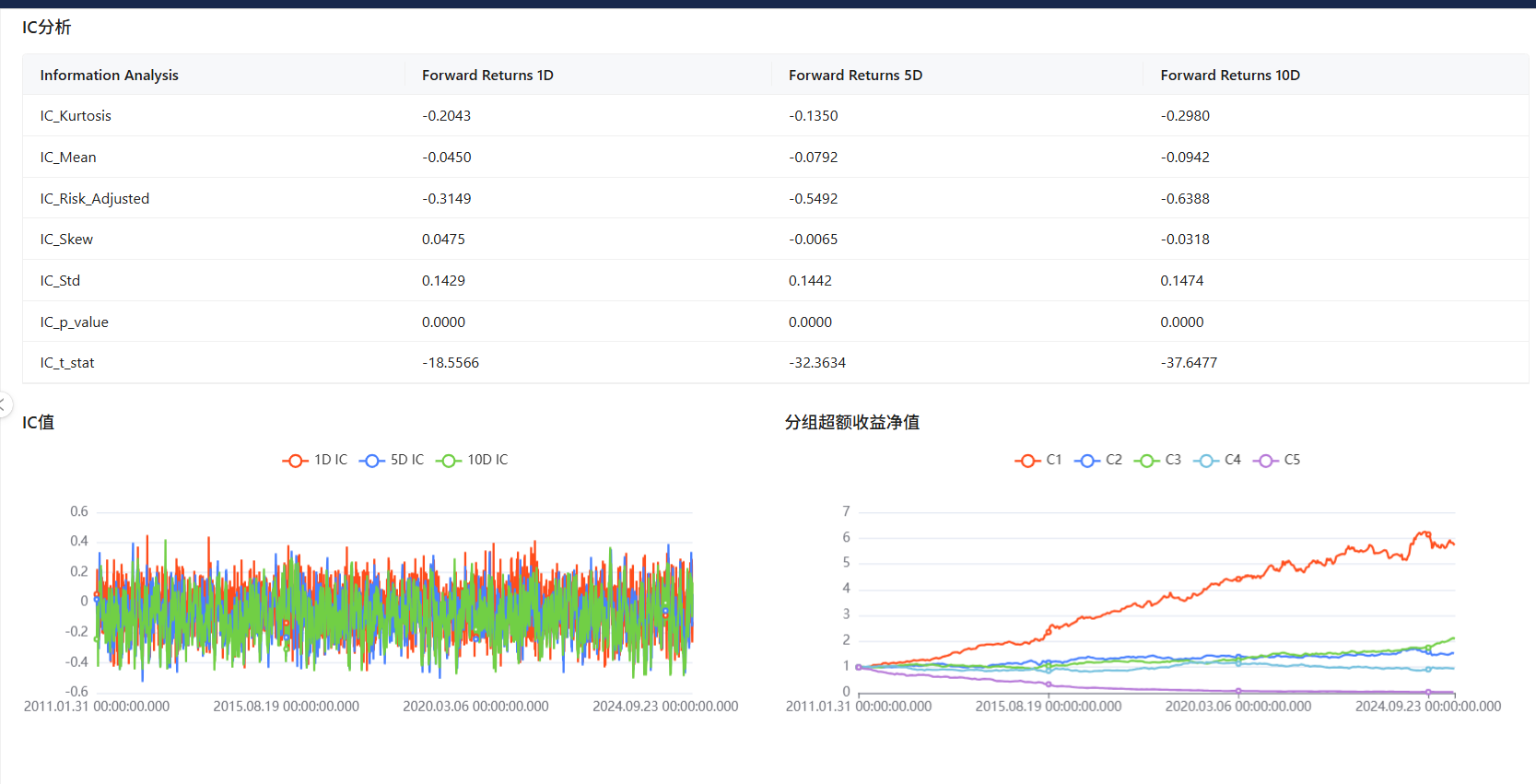The image size is (1536, 784).
Task: Click the -0.3149 risk adjusted value
Action: click(x=446, y=199)
